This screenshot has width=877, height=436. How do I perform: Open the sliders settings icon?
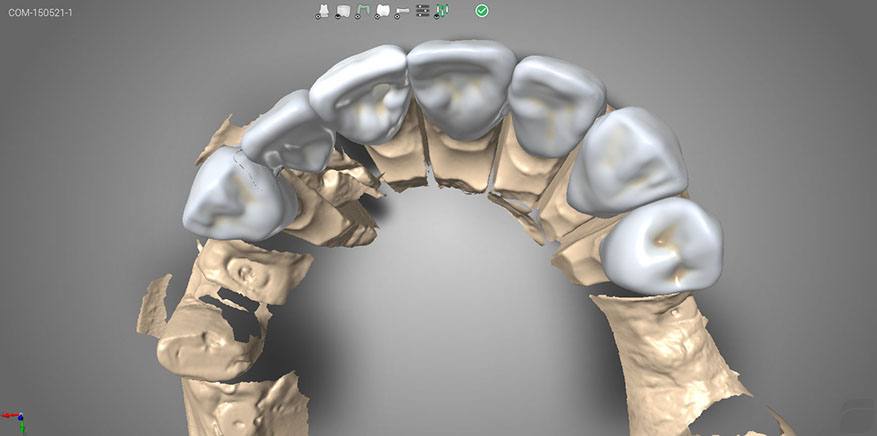point(422,10)
